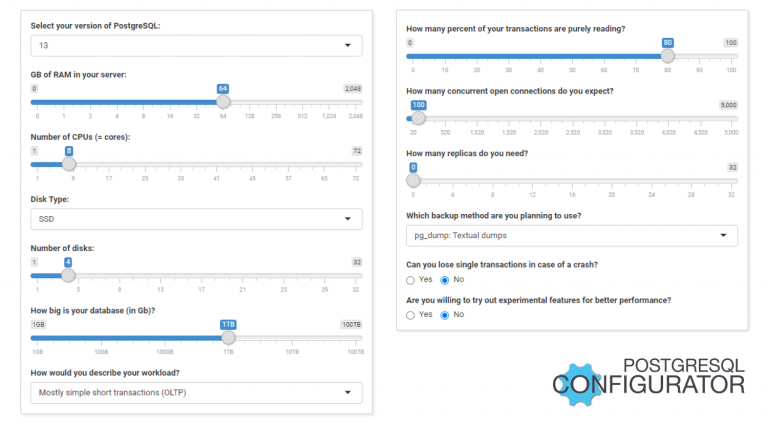
Task: Click the concurrent connections slider handle
Action: tap(418, 118)
